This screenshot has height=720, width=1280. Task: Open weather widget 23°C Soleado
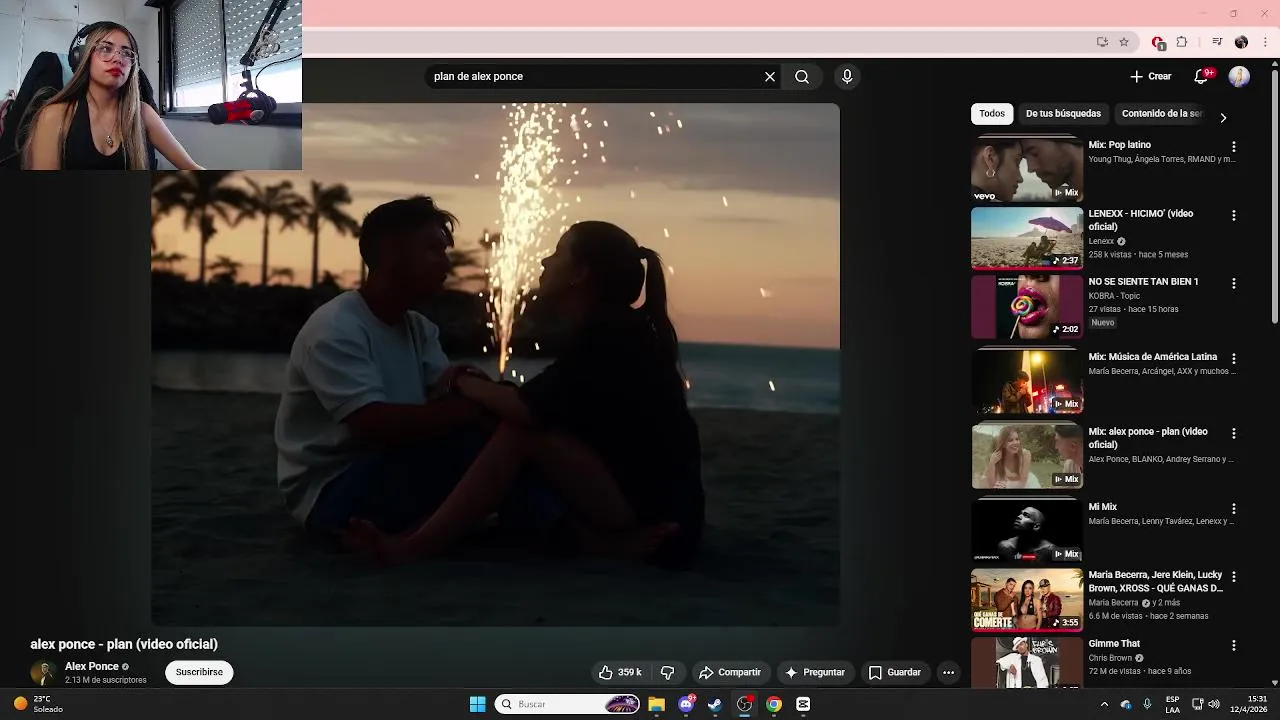coord(38,704)
